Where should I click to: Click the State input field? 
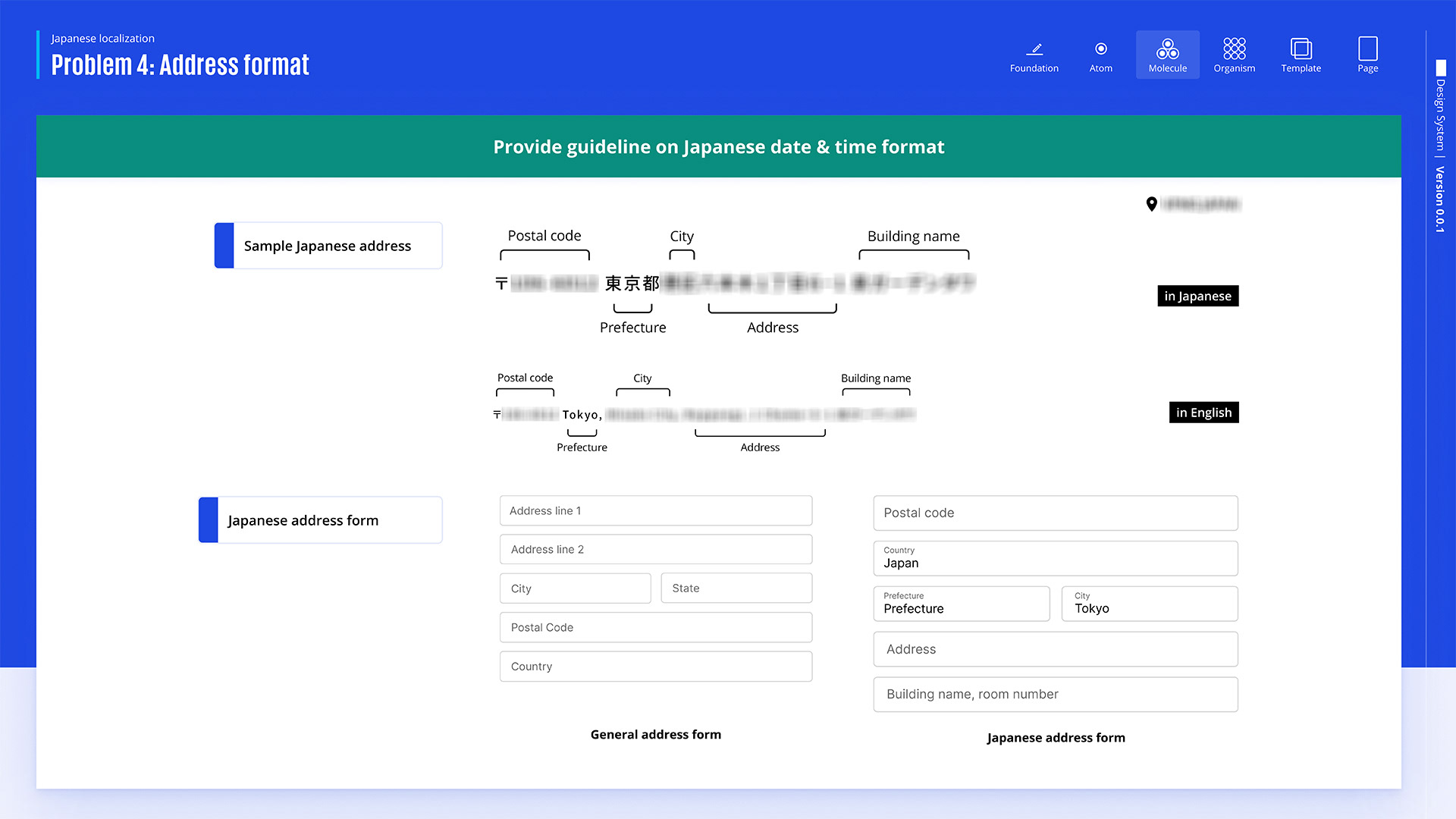(x=736, y=588)
